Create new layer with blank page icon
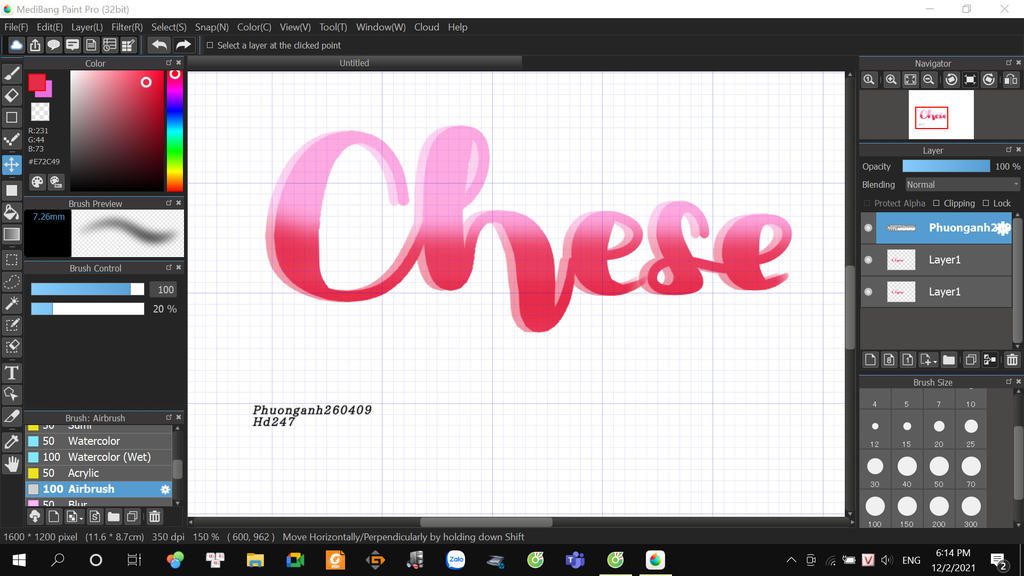1024x576 pixels. click(870, 360)
